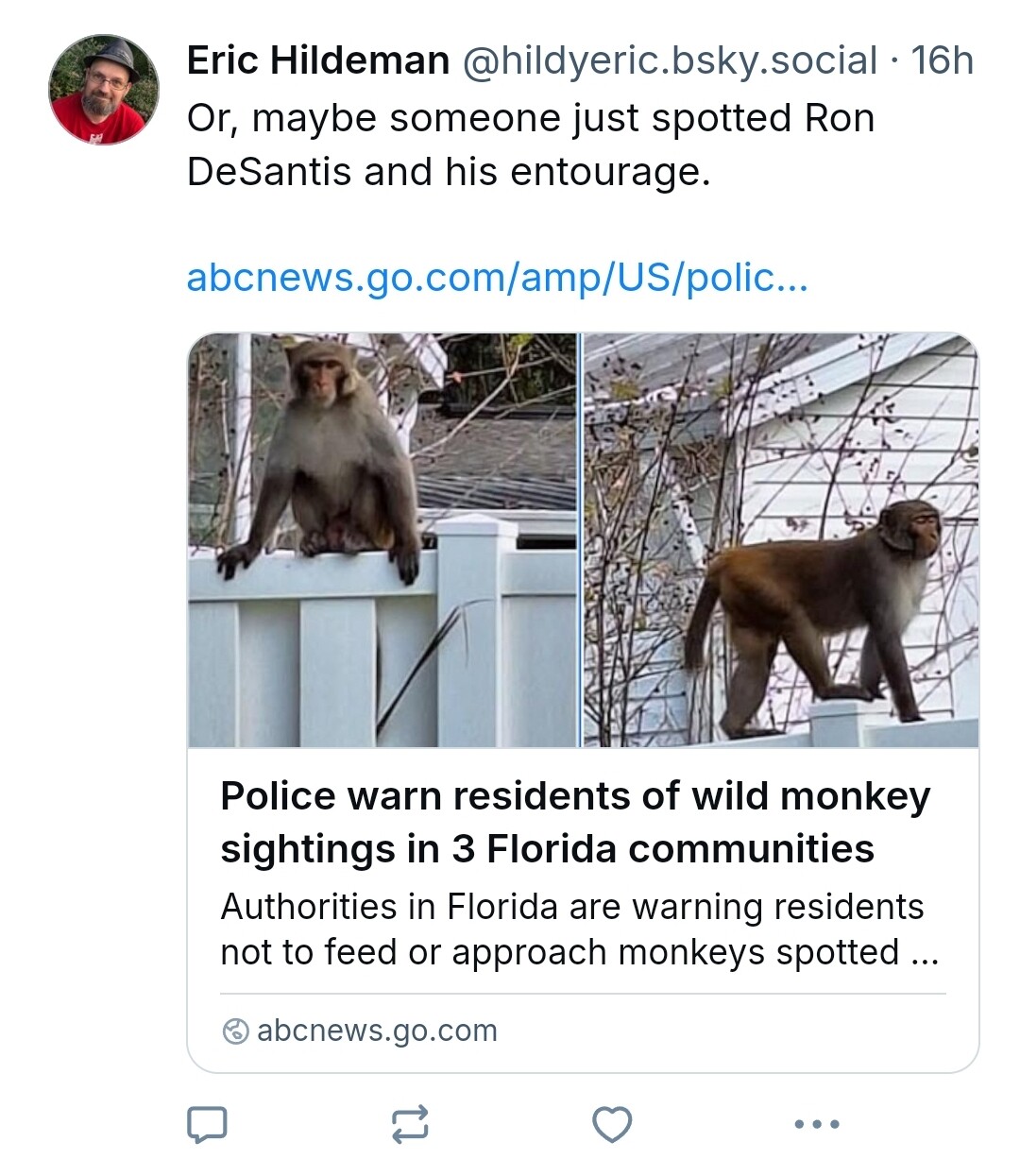Open Eric Hildeman's profile avatar
Image resolution: width=1020 pixels, height=1176 pixels.
pyautogui.click(x=104, y=90)
